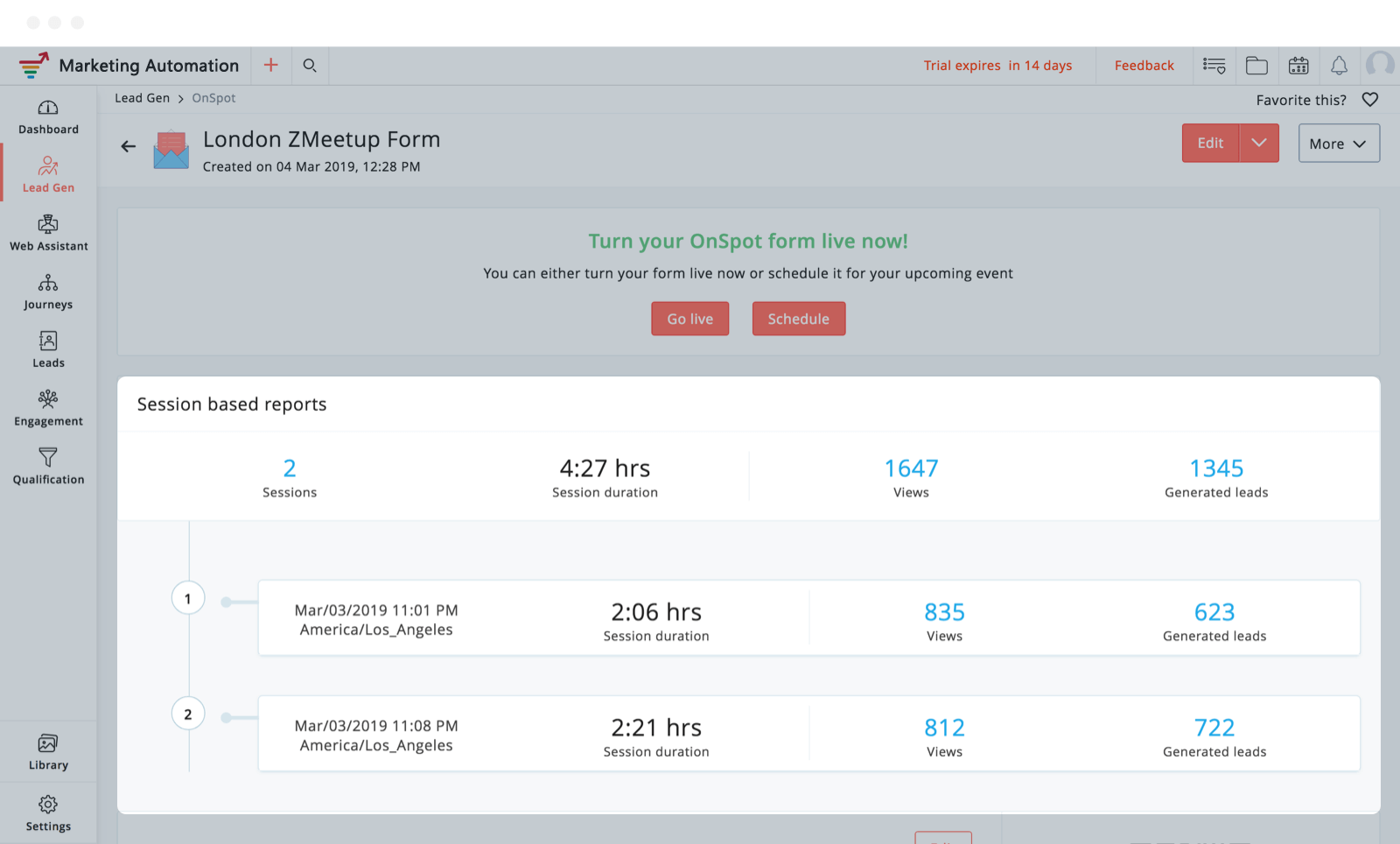Favorite this form with heart icon
This screenshot has width=1400, height=844.
click(x=1370, y=100)
